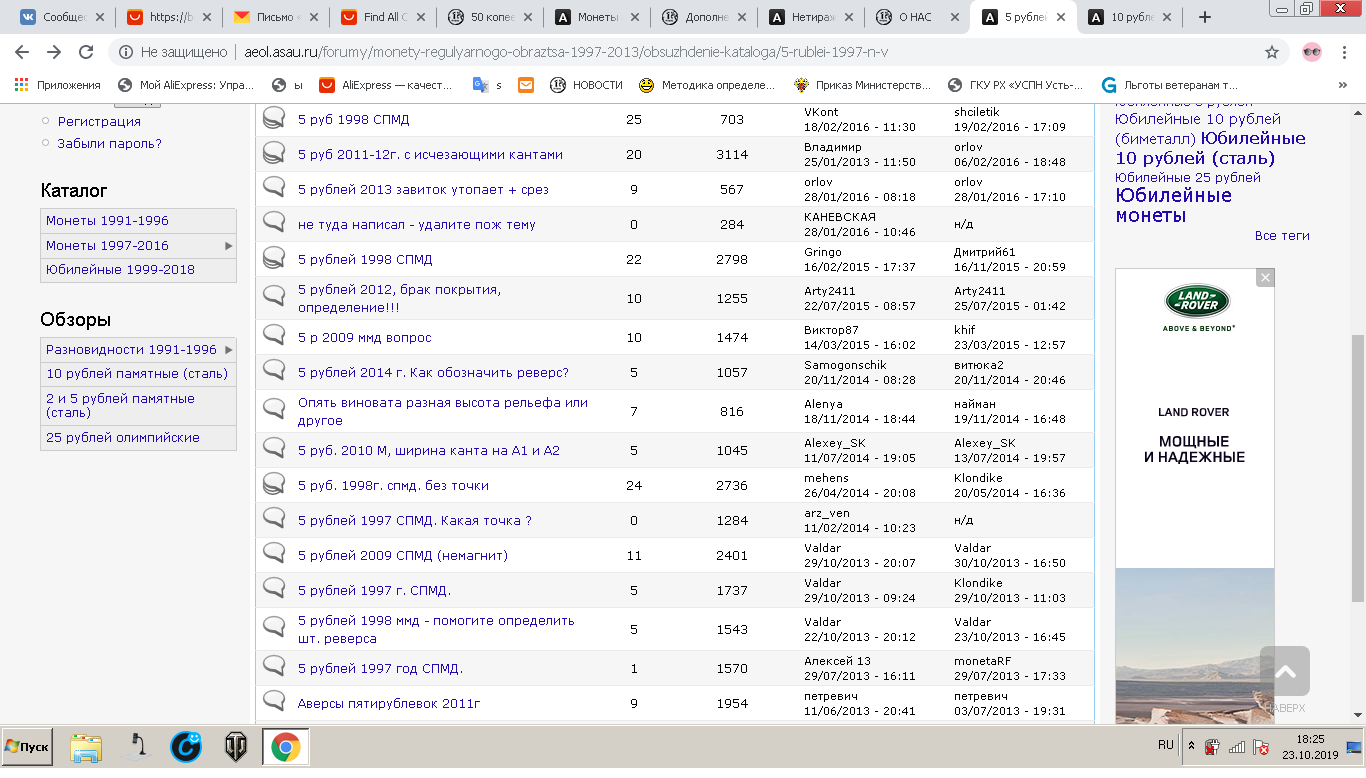Show hidden bookmarks with the chevron

pyautogui.click(x=1342, y=85)
